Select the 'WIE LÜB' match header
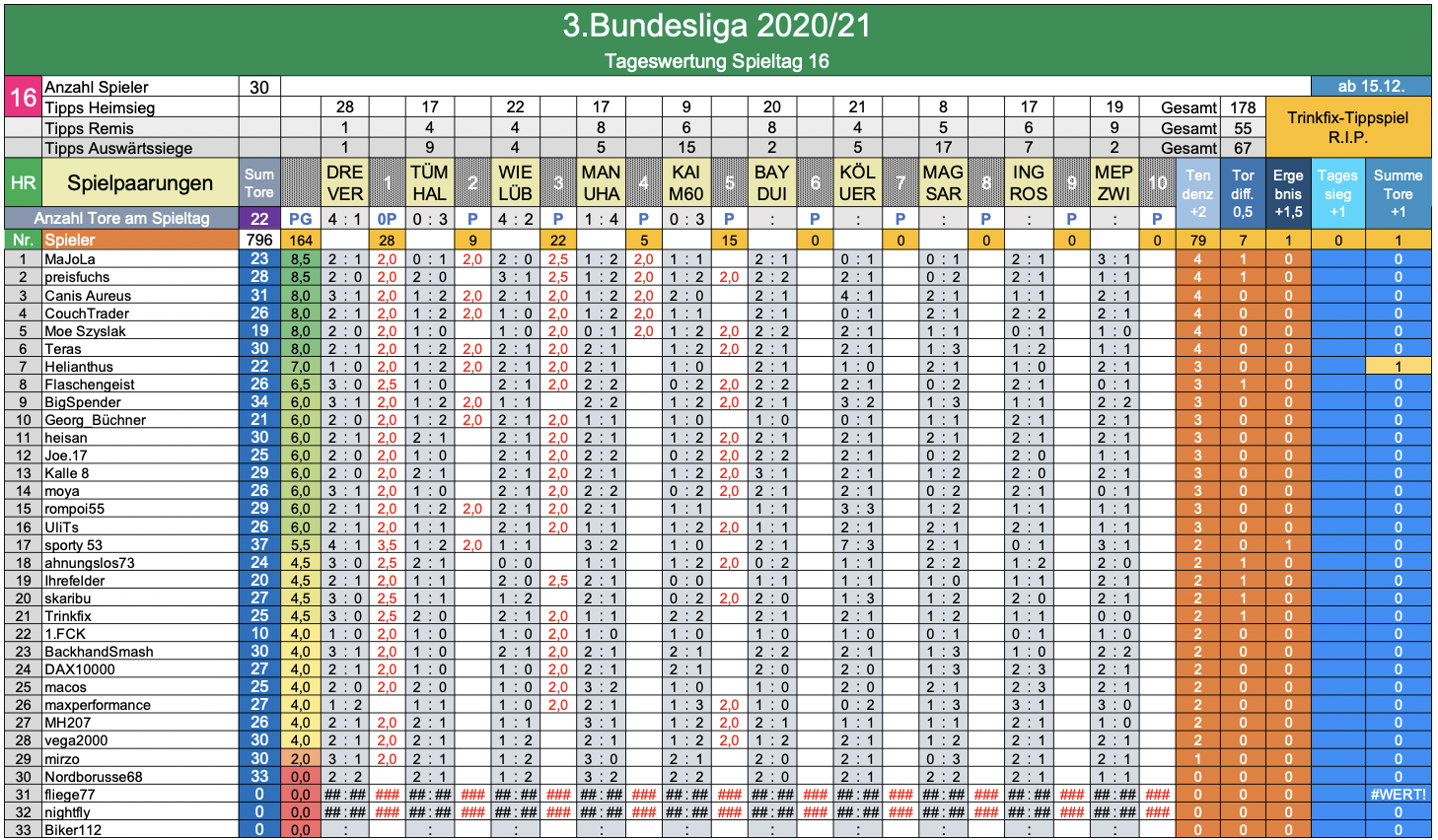Image resolution: width=1438 pixels, height=840 pixels. point(515,183)
